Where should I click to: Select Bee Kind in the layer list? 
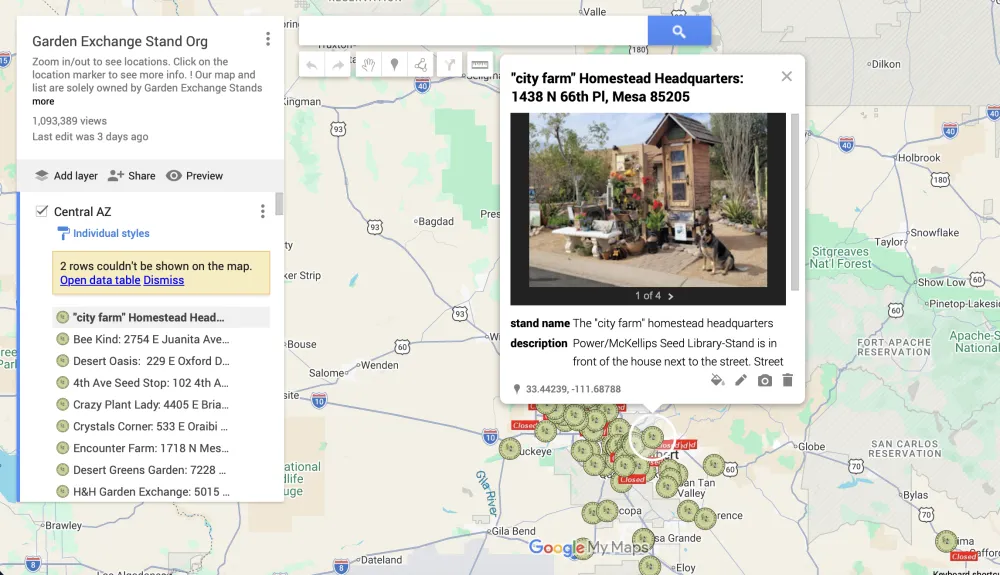click(150, 339)
